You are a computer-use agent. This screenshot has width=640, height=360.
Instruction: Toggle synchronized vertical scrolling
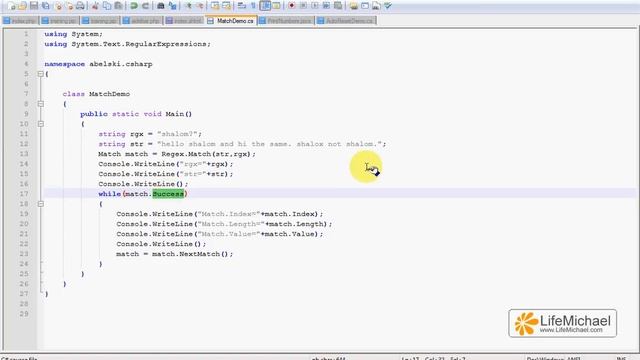tap(215, 6)
